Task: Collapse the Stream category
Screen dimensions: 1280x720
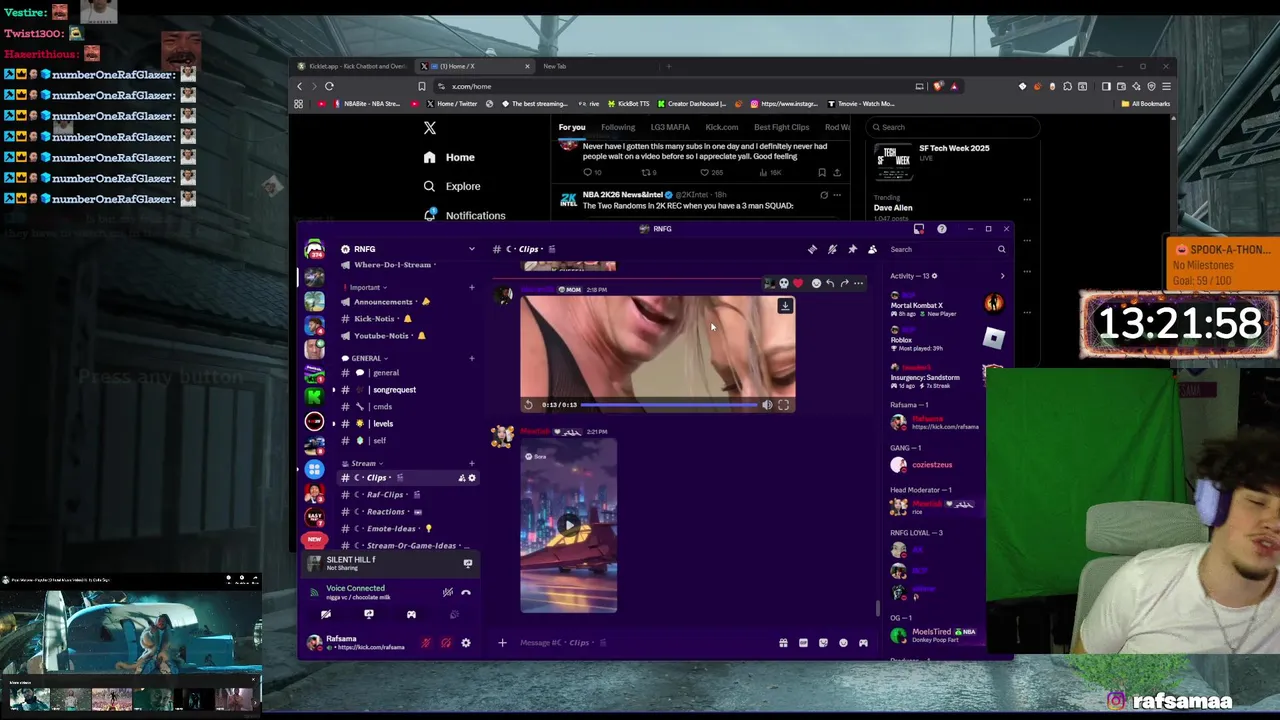Action: coord(363,463)
